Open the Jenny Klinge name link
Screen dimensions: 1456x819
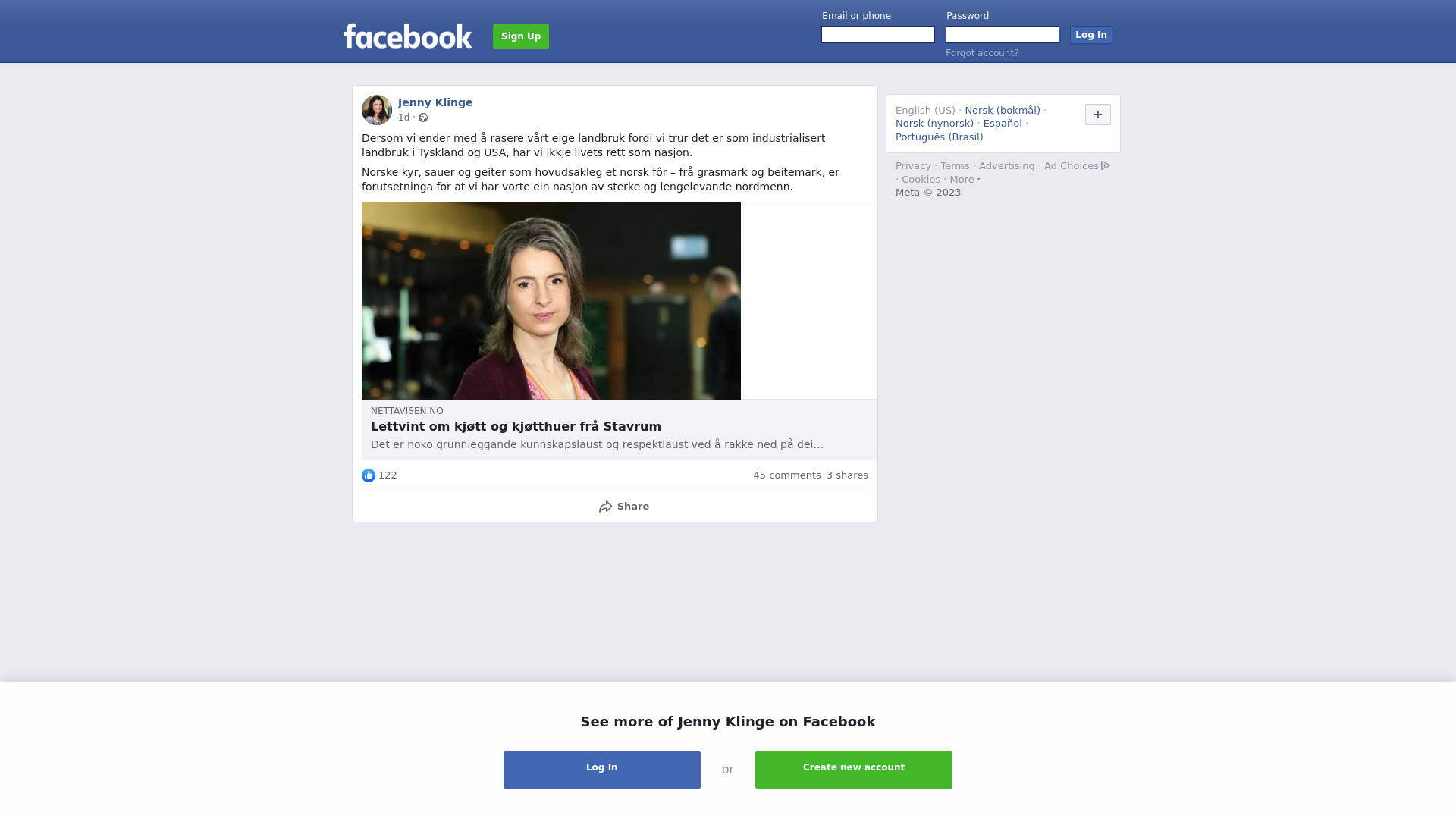coord(435,102)
